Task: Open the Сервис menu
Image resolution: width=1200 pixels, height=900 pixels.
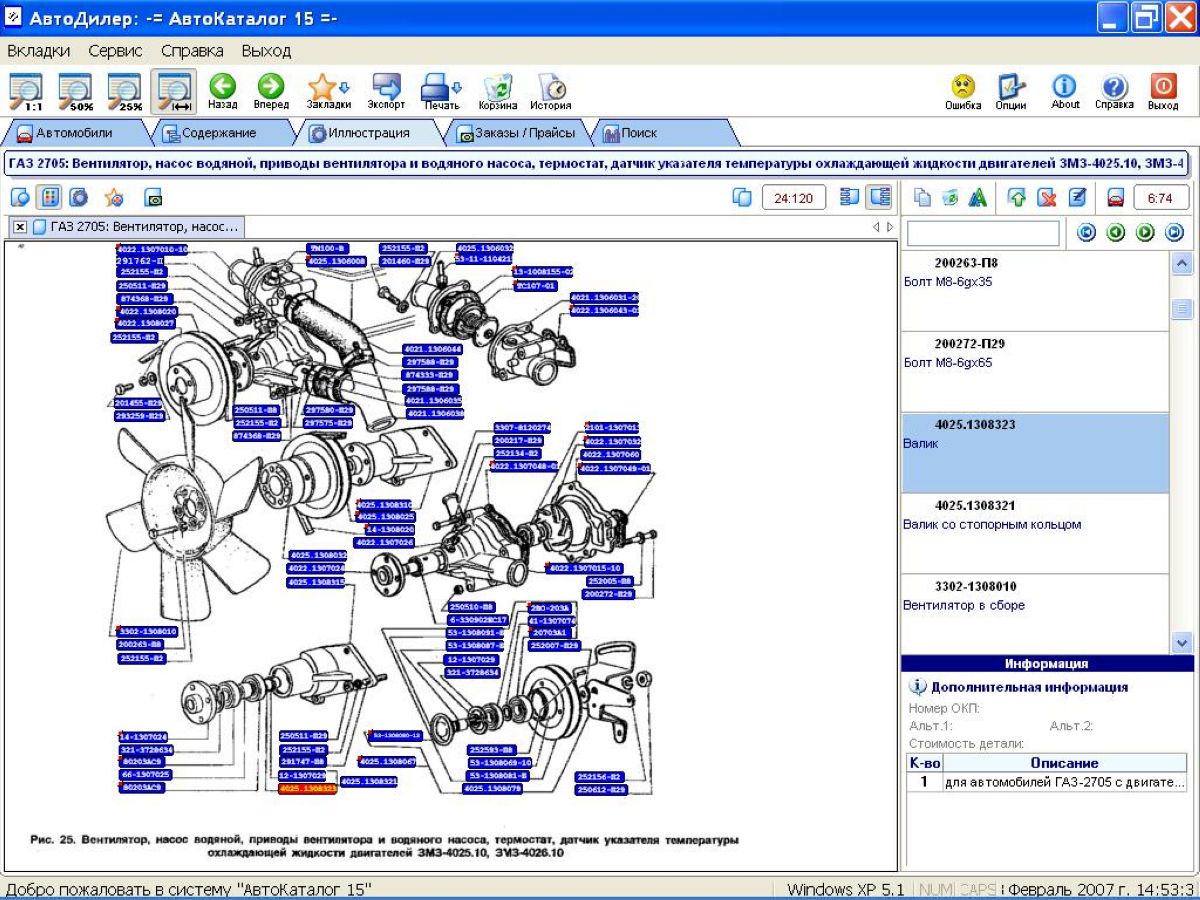Action: pos(115,50)
